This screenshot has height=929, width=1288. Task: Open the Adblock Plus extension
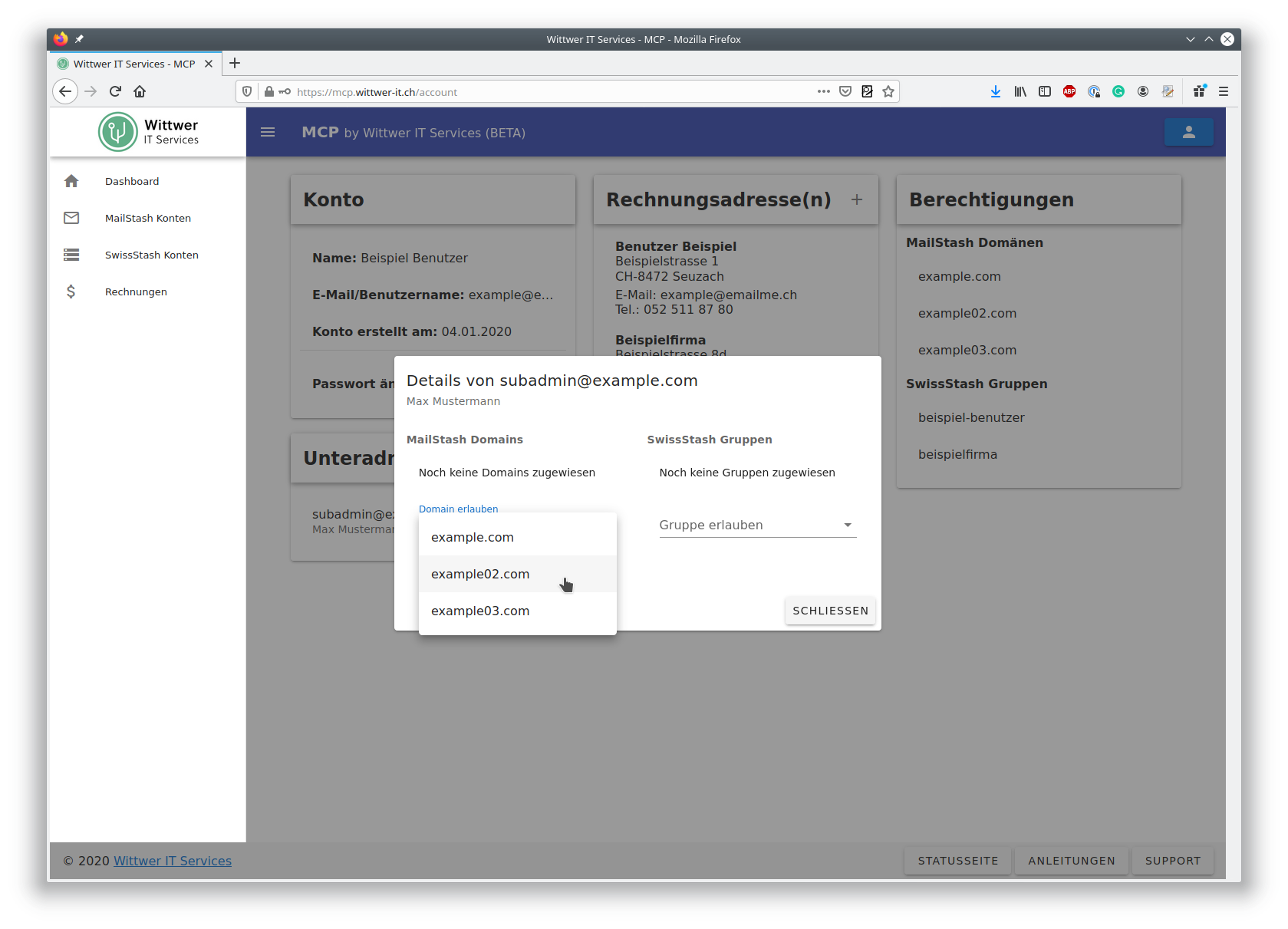point(1069,91)
